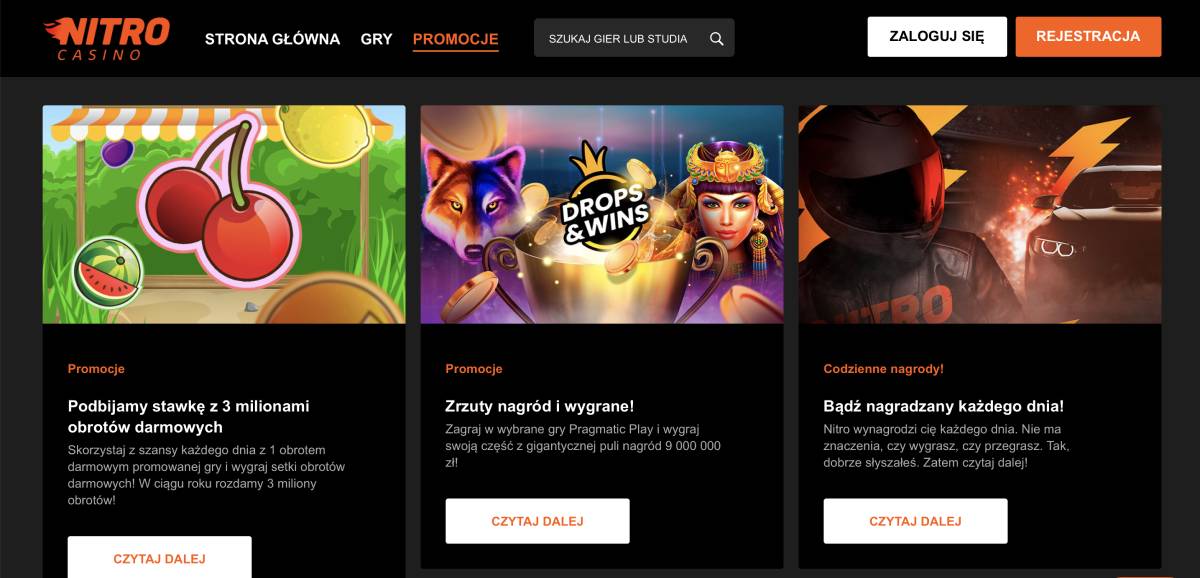This screenshot has height=578, width=1200.
Task: Select the Promocje navigation tab
Action: tap(455, 39)
